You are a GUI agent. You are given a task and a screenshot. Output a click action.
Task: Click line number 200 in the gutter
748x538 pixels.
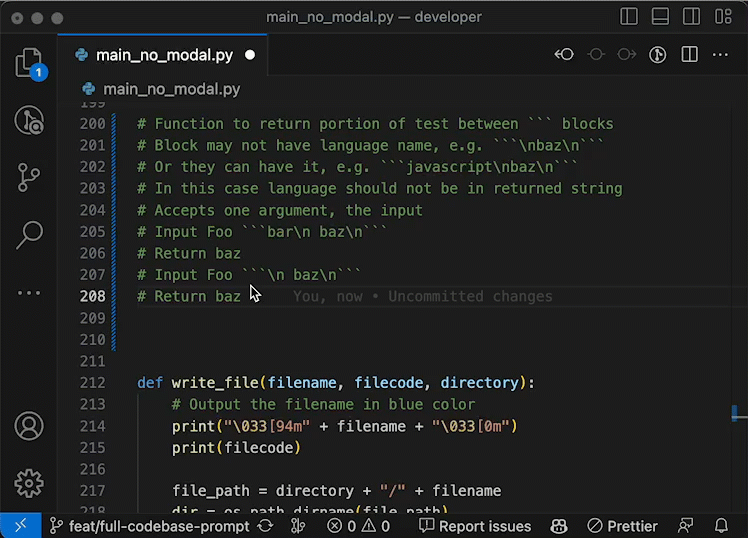point(93,124)
